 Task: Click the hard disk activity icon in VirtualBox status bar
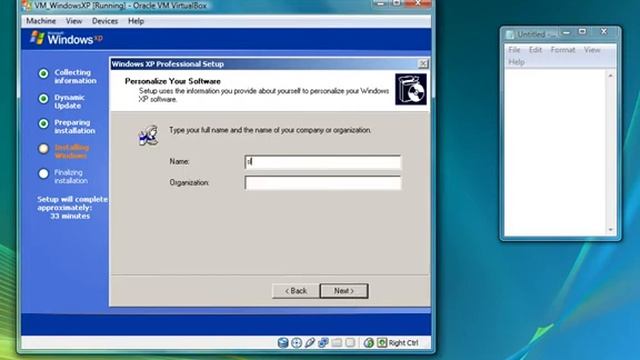(x=283, y=343)
